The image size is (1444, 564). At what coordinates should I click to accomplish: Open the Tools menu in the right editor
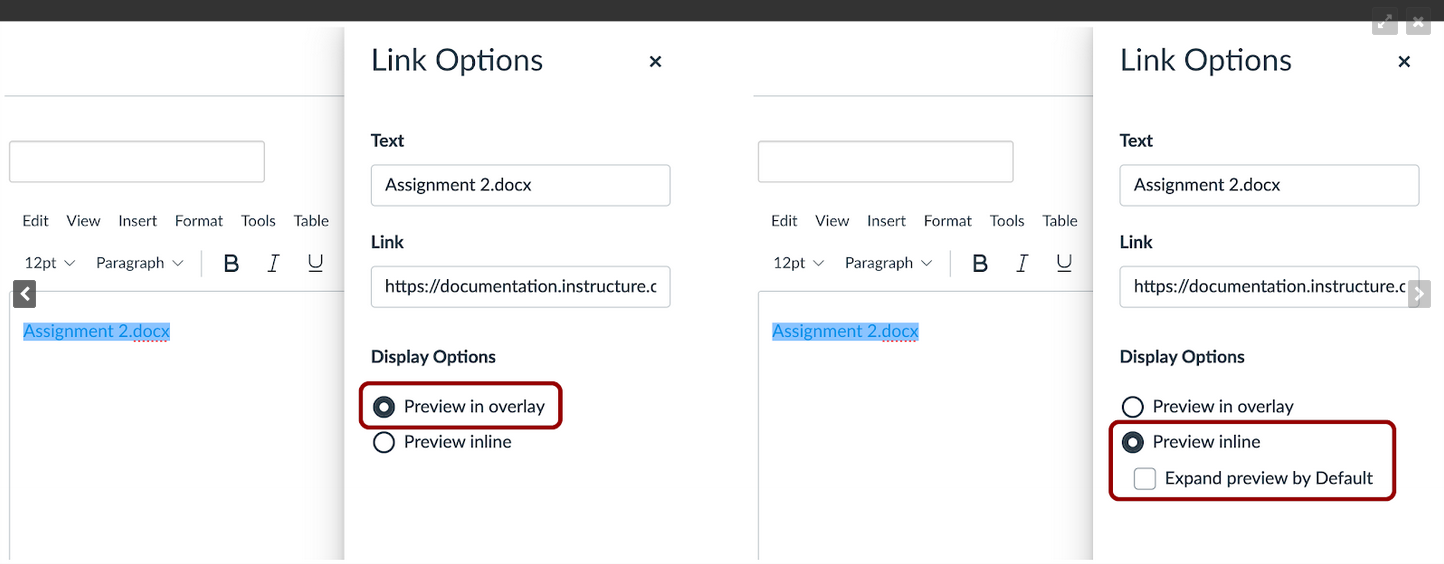point(1007,221)
